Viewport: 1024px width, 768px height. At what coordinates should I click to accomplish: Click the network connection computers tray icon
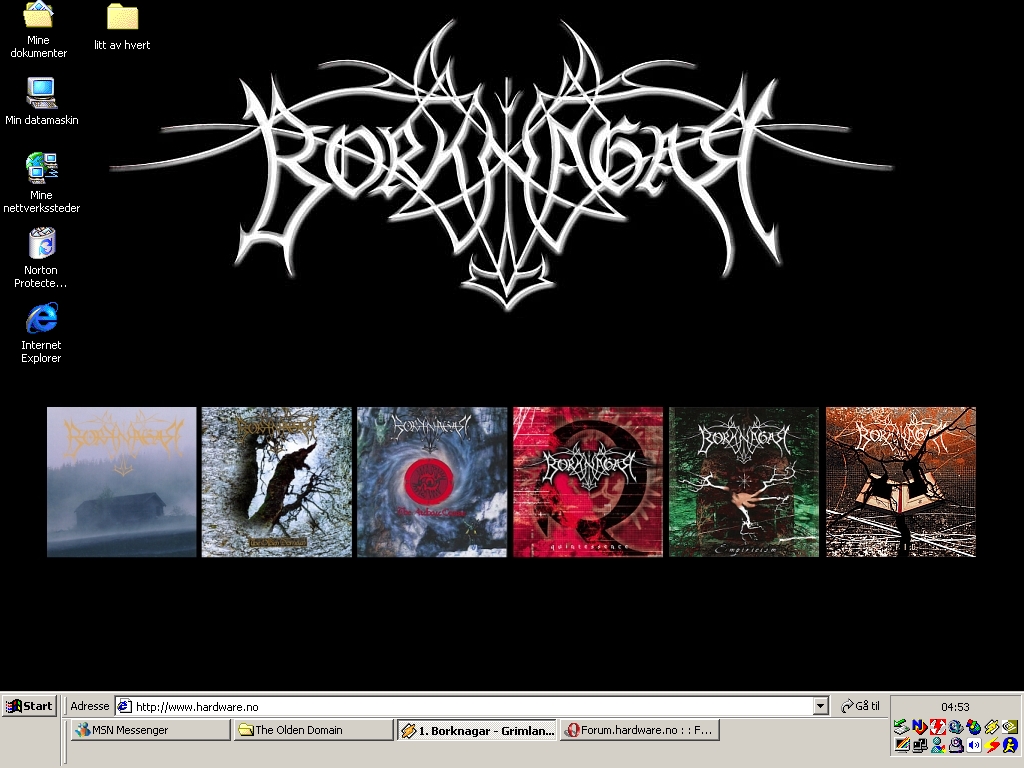(x=920, y=744)
